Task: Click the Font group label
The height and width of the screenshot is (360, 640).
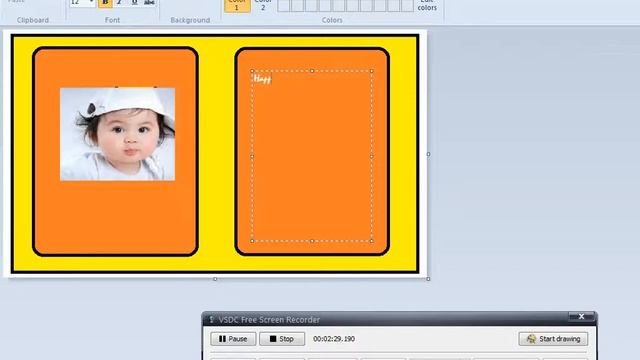Action: [112, 20]
